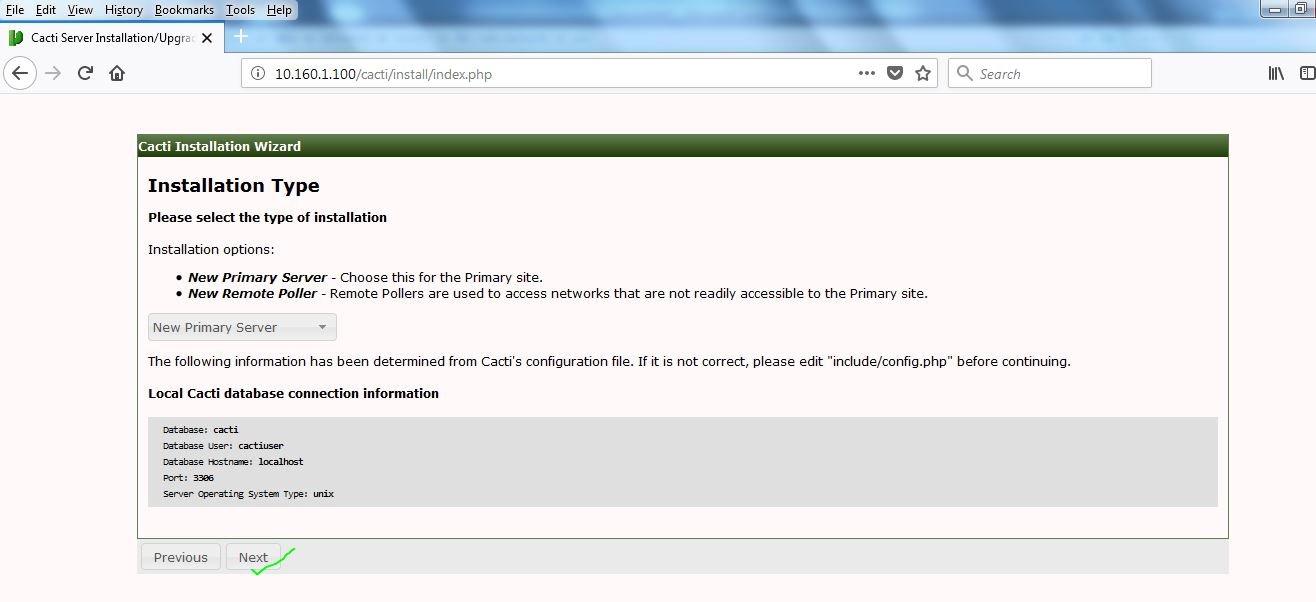Click the Next button
This screenshot has height=602, width=1316.
[x=253, y=557]
